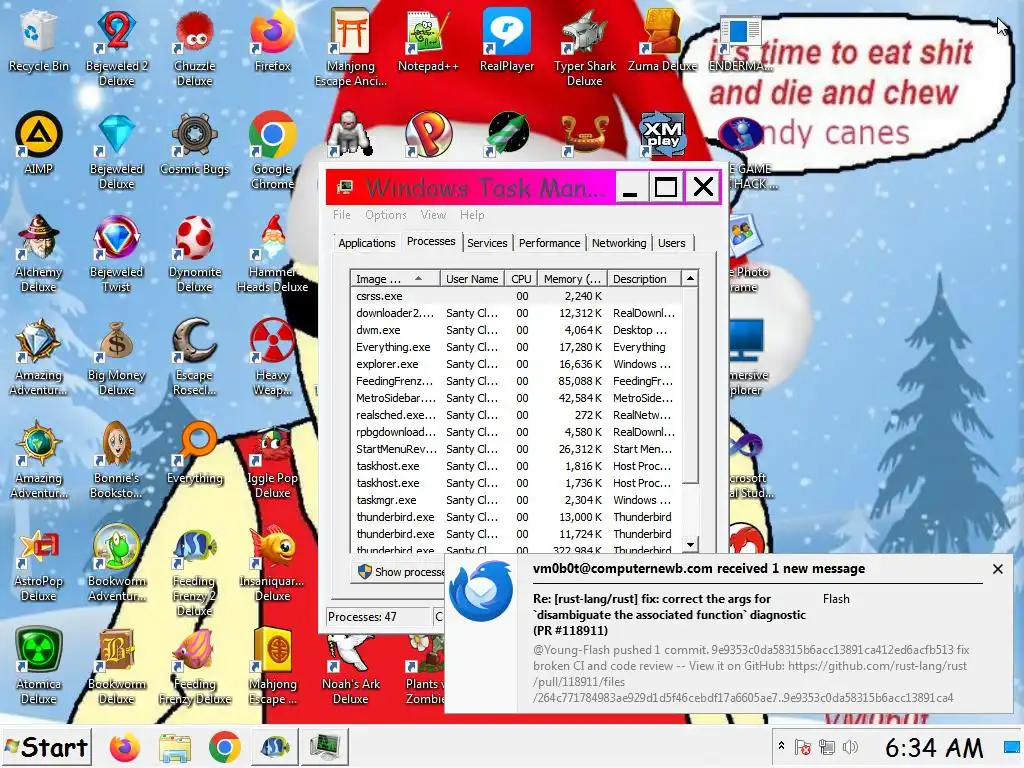The height and width of the screenshot is (768, 1024).
Task: Open Google Chrome desktop shortcut
Action: 272,150
